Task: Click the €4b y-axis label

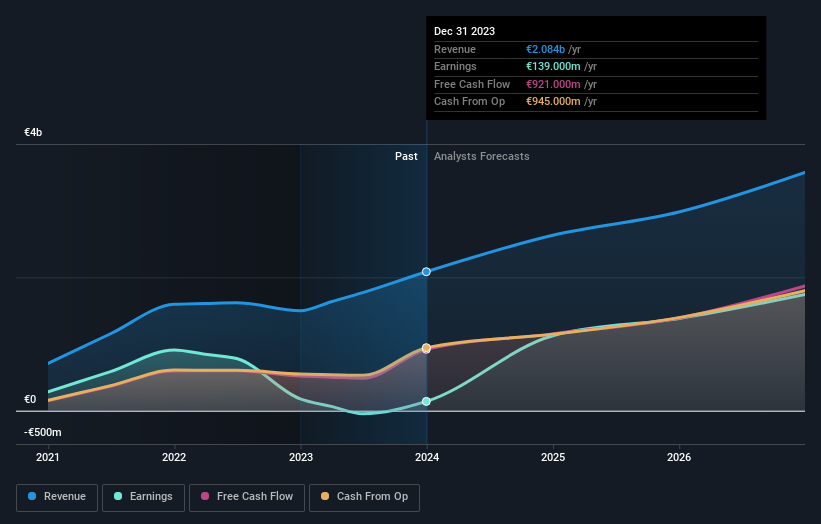Action: click(33, 132)
